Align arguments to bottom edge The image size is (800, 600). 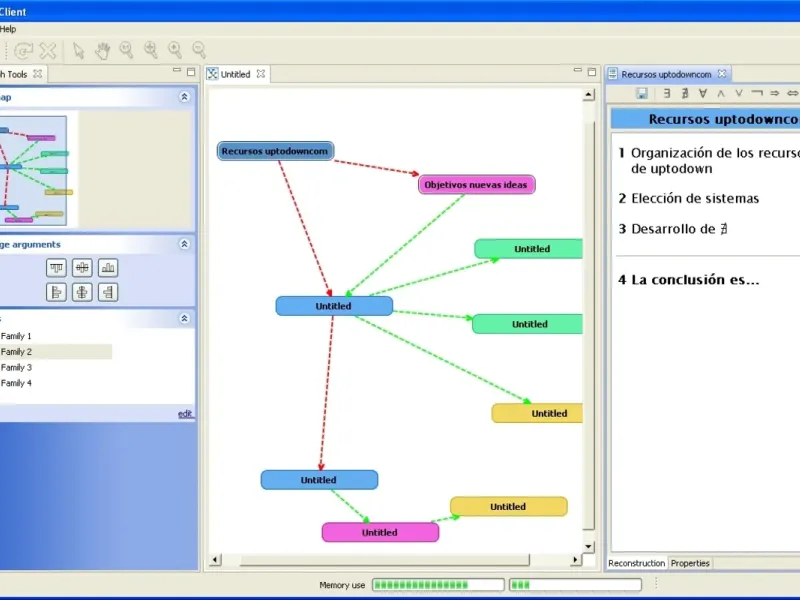tap(108, 267)
